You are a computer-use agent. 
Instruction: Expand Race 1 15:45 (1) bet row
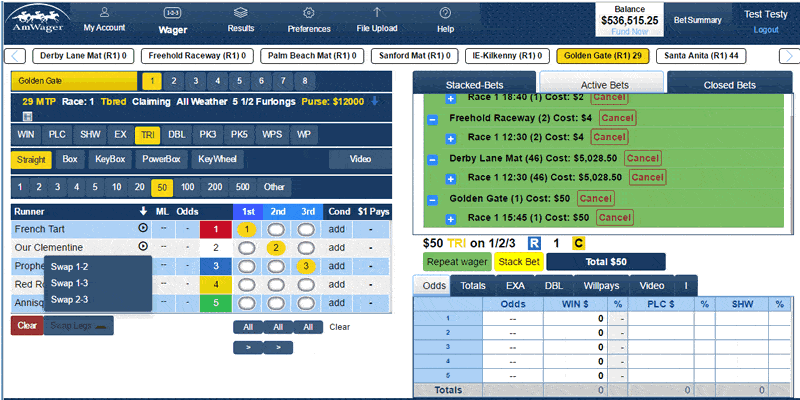[451, 219]
